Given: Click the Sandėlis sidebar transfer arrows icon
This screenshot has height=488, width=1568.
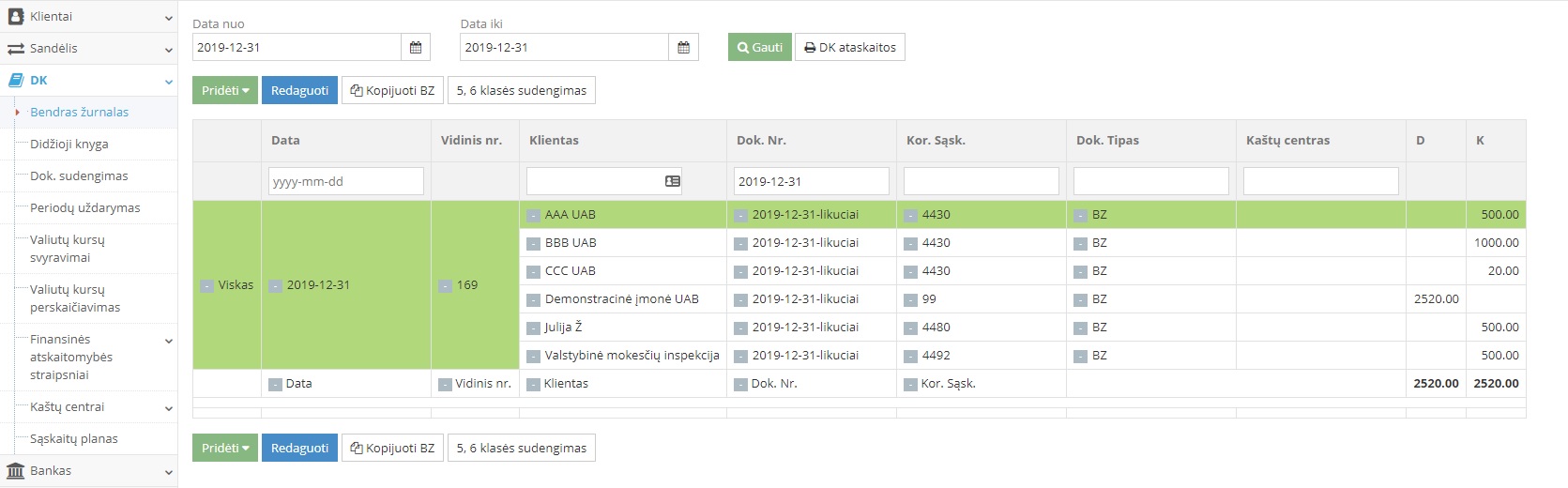Looking at the screenshot, I should click(x=15, y=49).
